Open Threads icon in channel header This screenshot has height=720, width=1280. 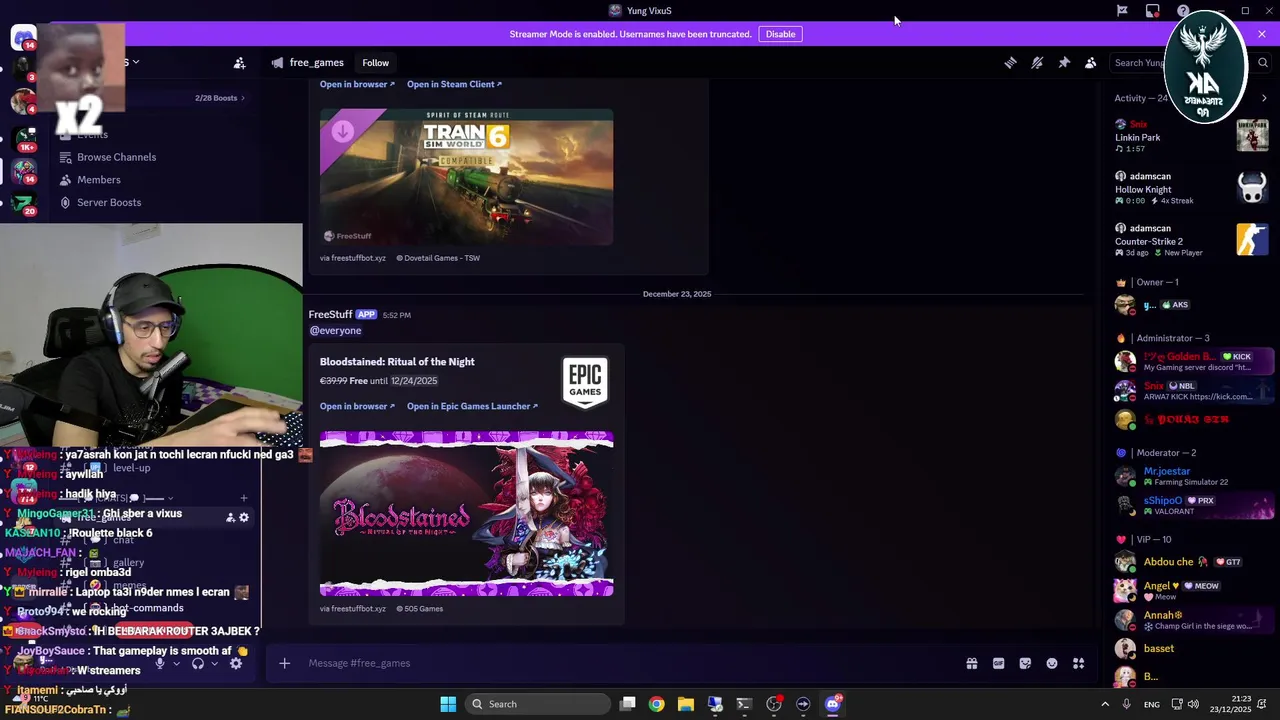tap(1010, 63)
